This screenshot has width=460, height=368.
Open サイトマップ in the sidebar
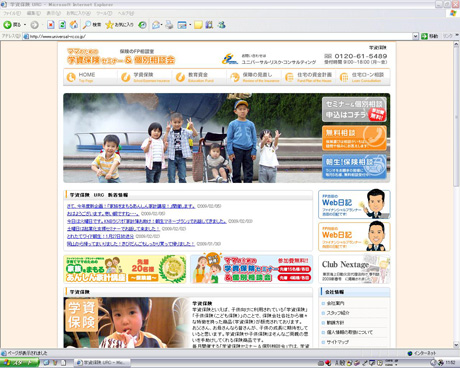click(338, 342)
